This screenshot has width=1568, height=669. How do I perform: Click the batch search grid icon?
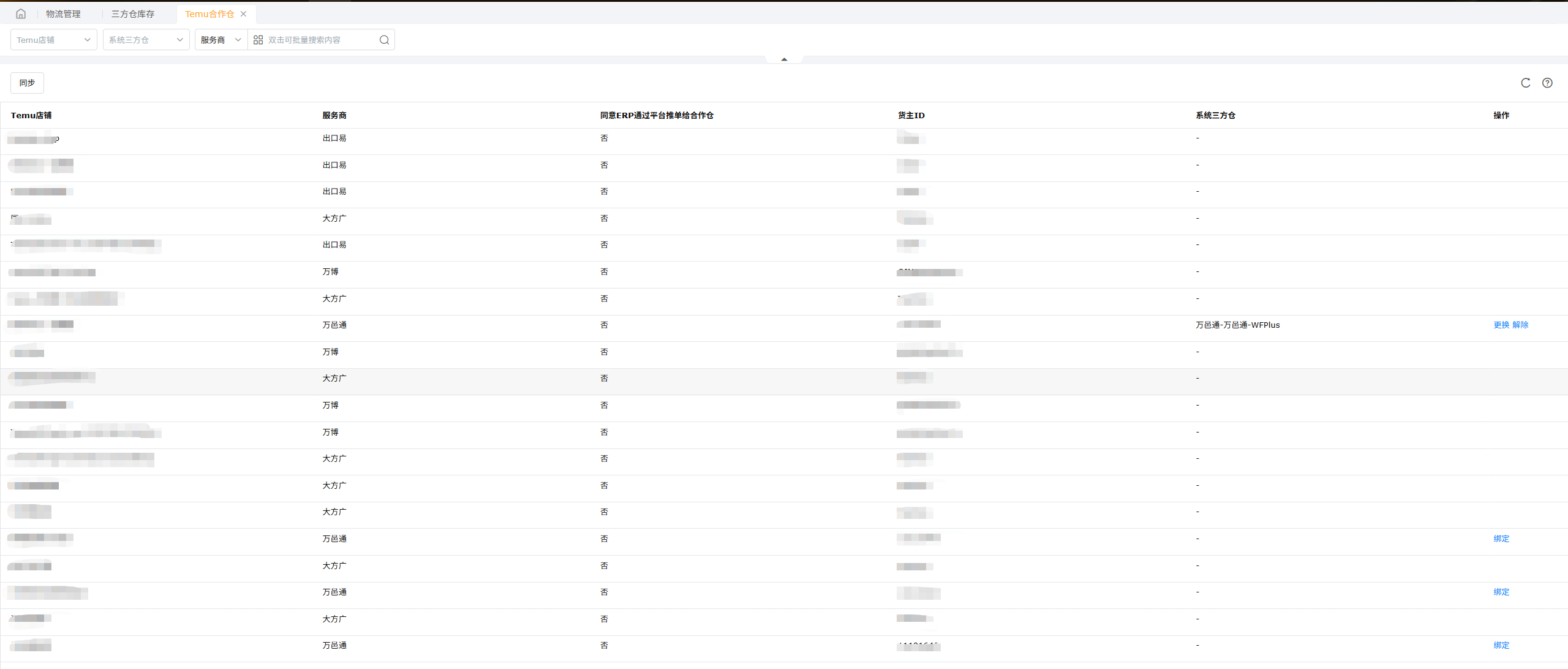tap(258, 40)
